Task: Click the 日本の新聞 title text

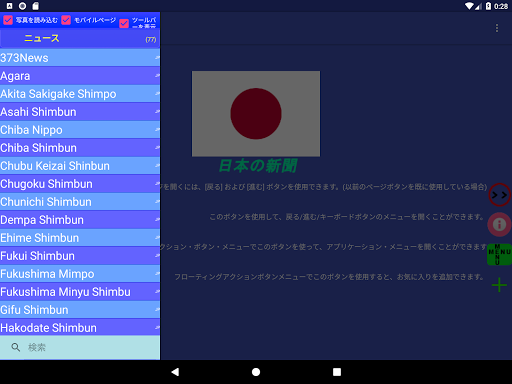Action: 257,166
